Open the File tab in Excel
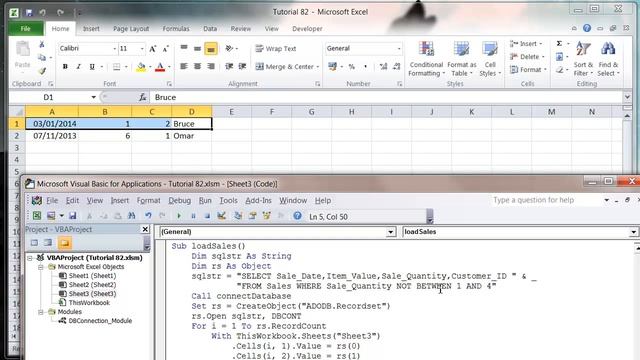 (x=25, y=29)
